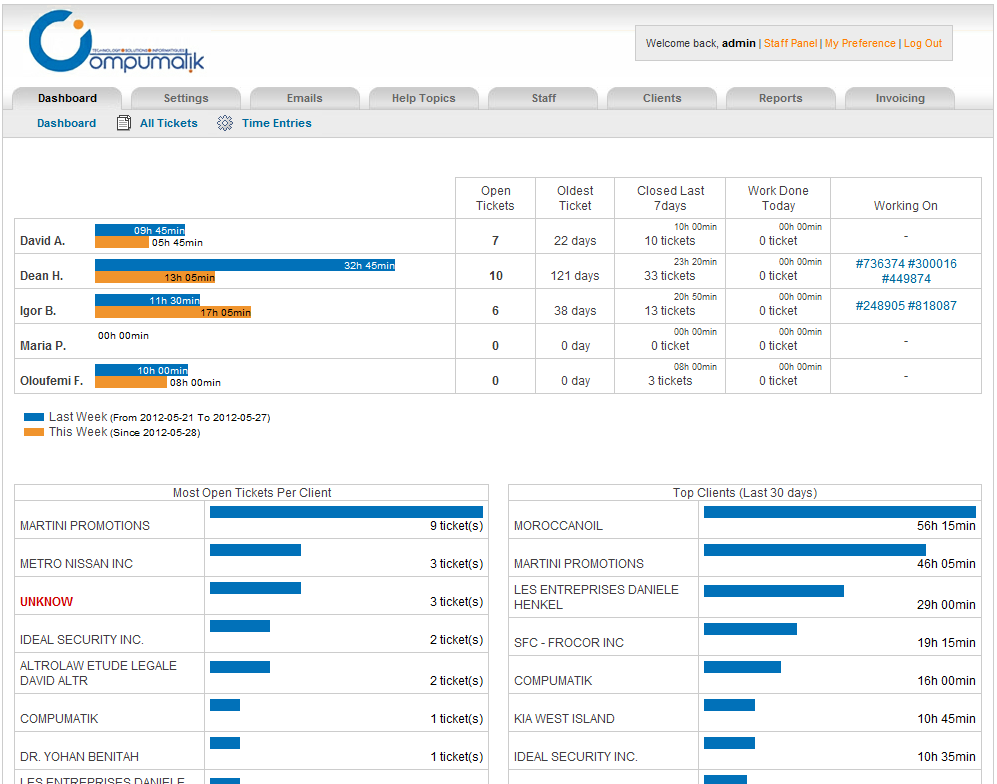
Task: Go to the Help Topics tab
Action: pos(423,98)
